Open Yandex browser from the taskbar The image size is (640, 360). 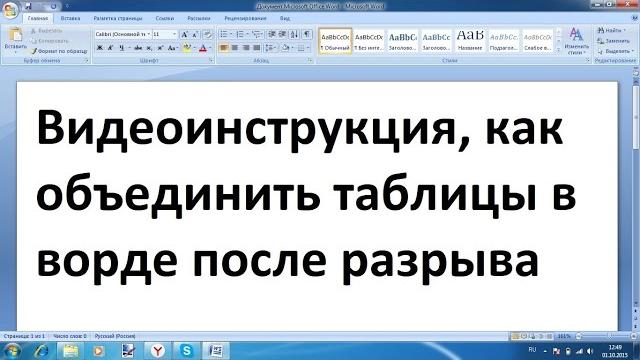(x=158, y=351)
